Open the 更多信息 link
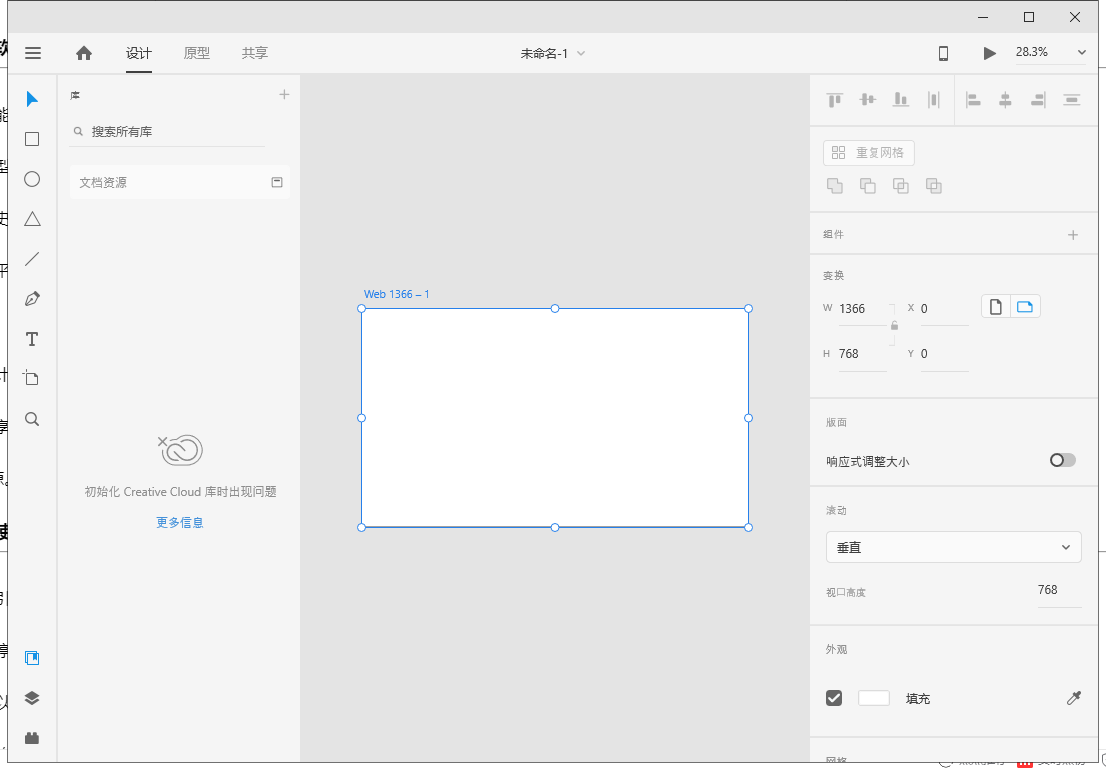Viewport: 1106px width, 770px height. click(180, 522)
